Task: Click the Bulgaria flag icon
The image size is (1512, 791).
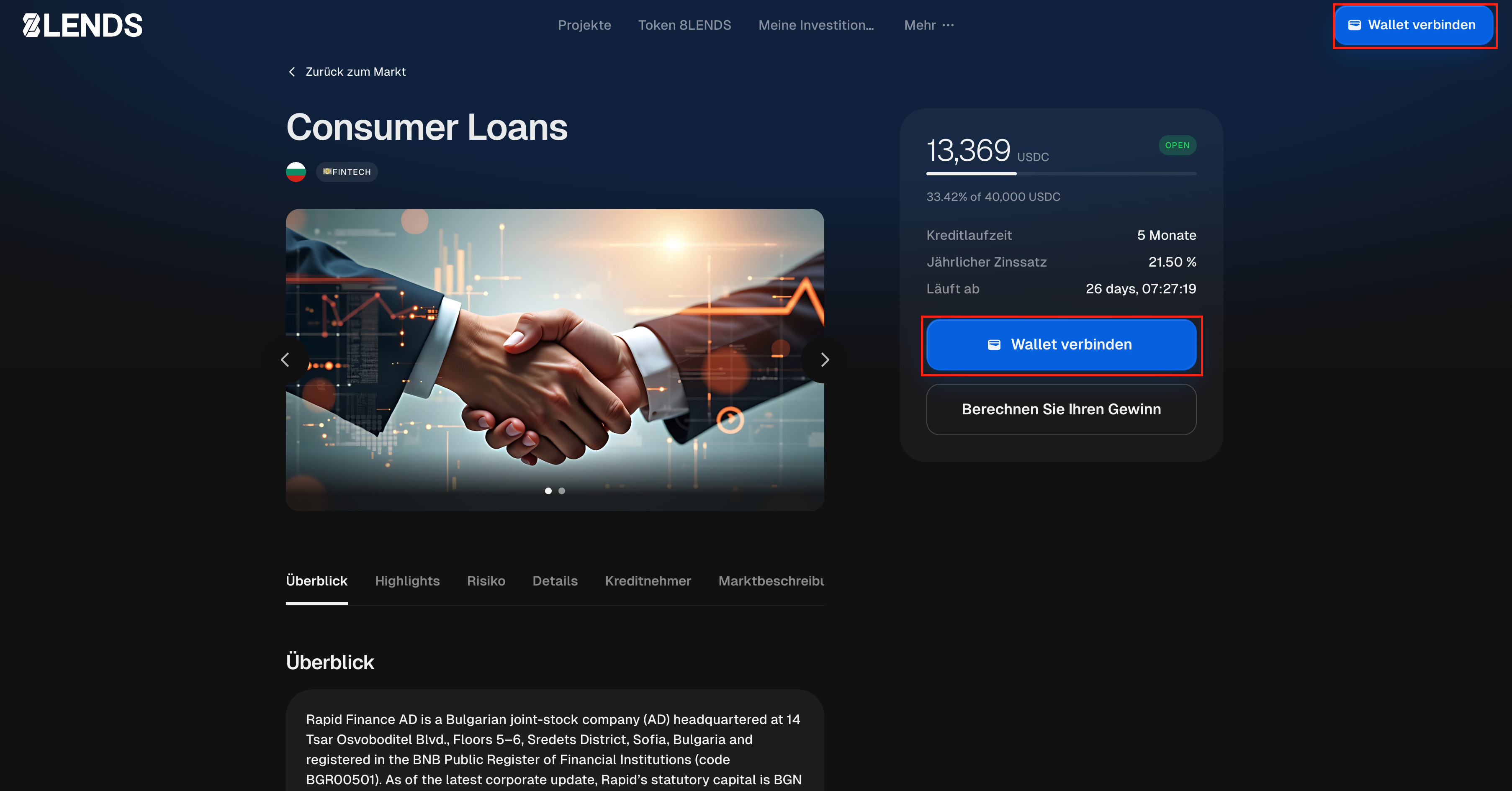Action: [x=296, y=172]
